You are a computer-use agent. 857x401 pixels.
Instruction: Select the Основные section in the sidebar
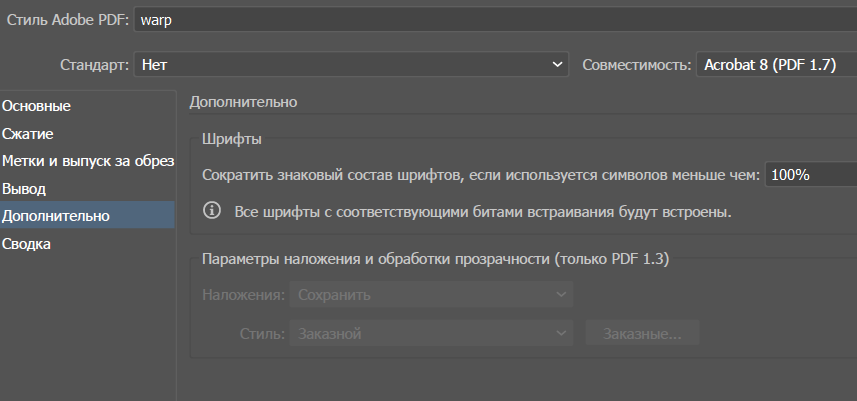37,106
